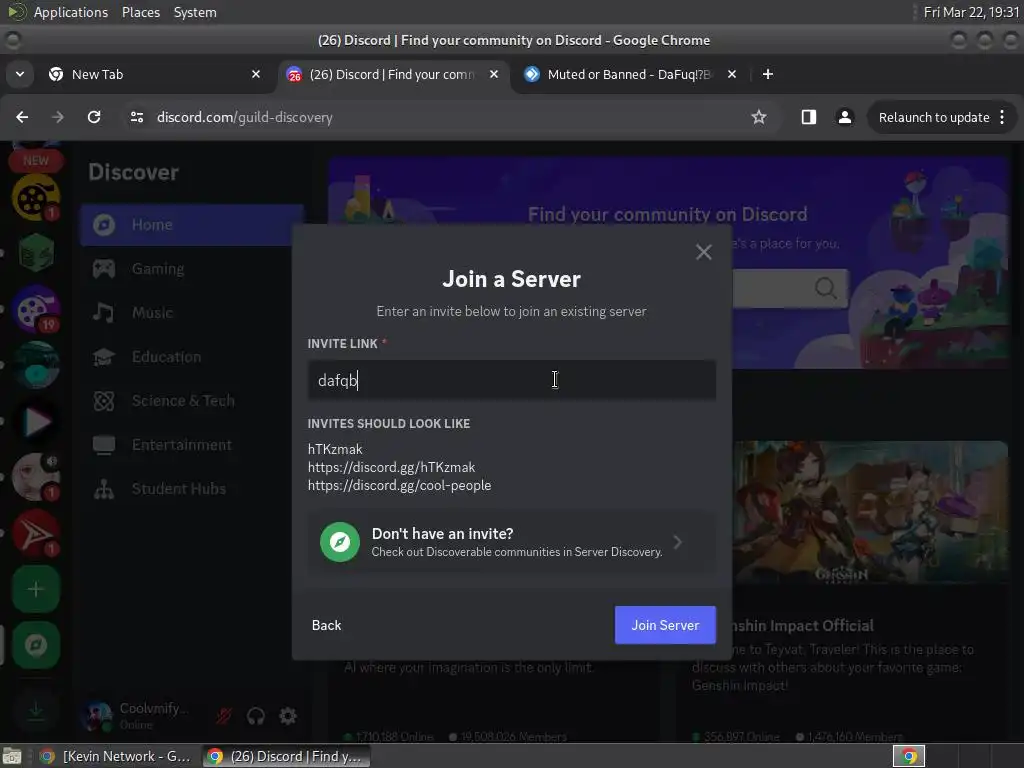Screen dimensions: 1024x768
Task: Close the New Tab tab
Action: tap(256, 74)
